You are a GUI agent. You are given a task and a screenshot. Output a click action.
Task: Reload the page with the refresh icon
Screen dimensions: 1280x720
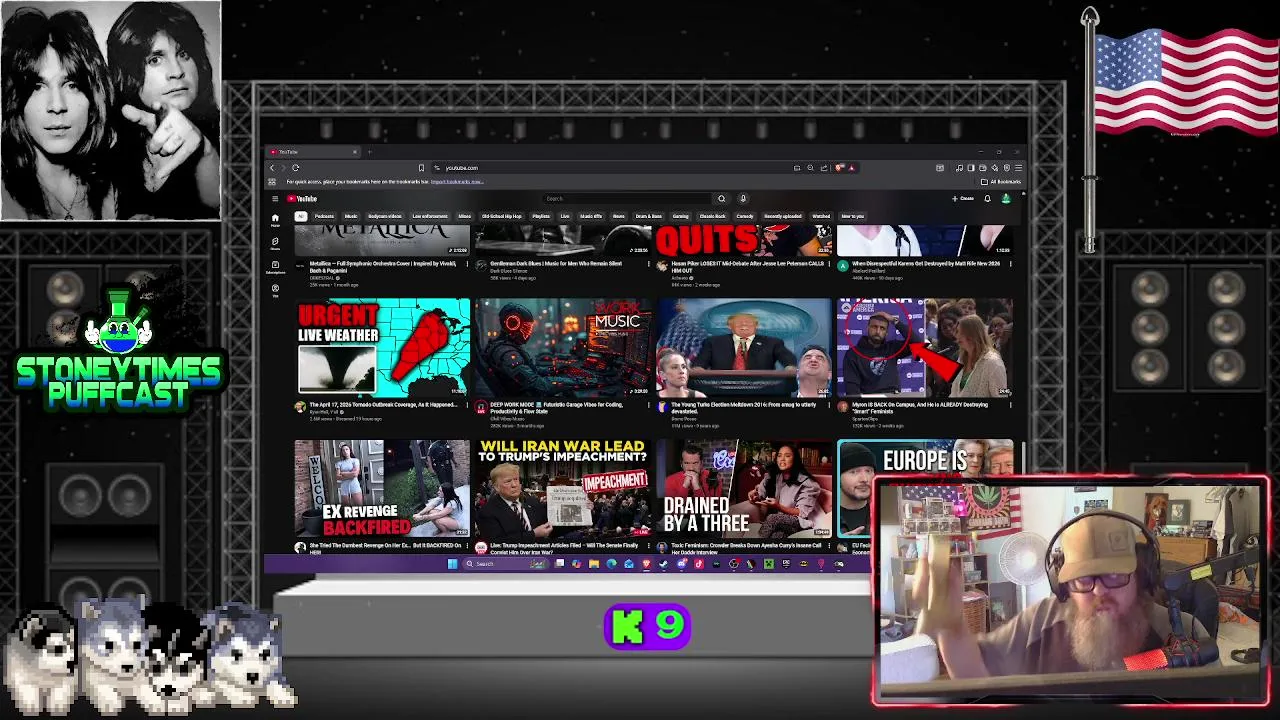295,167
